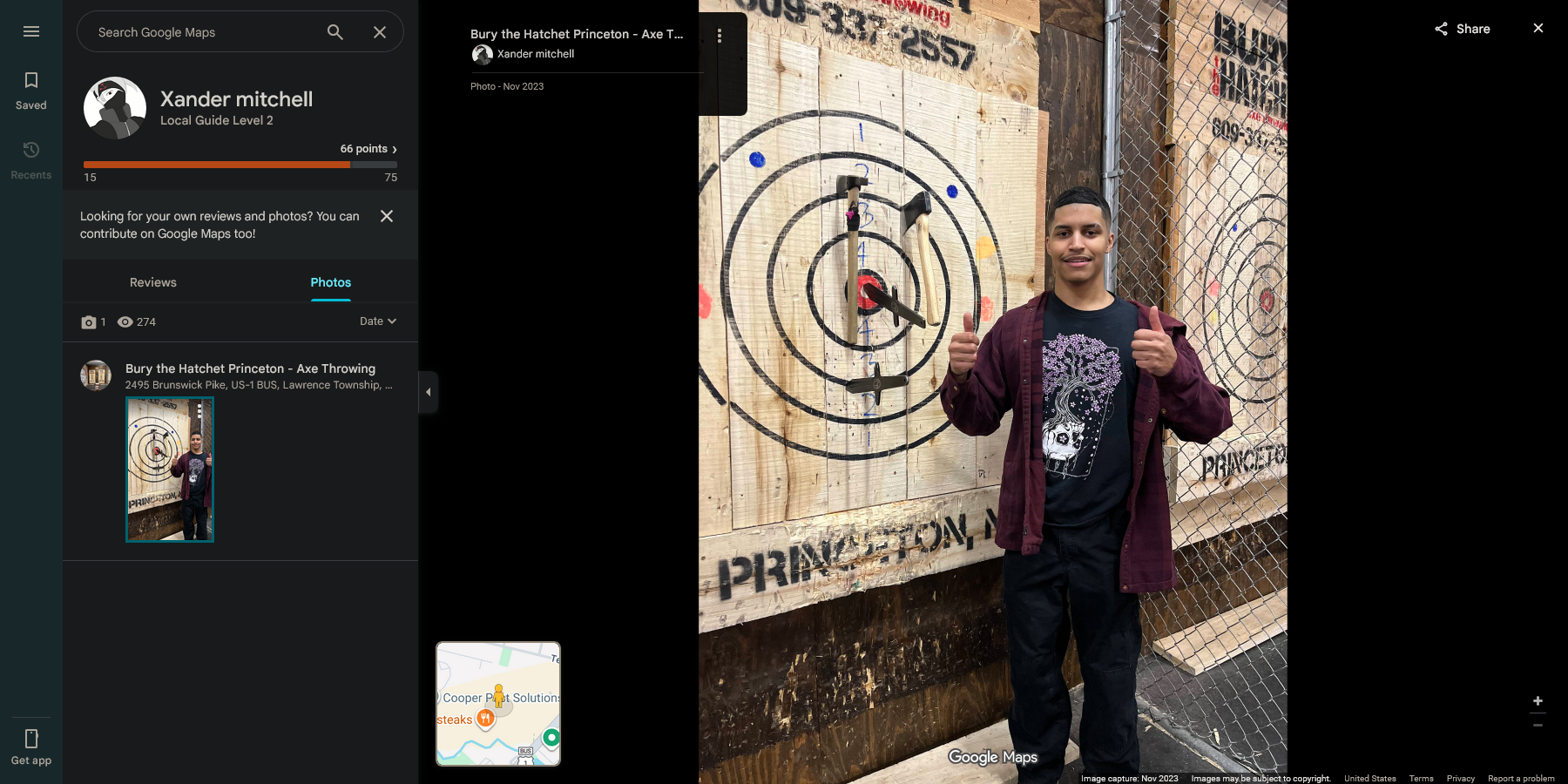This screenshot has width=1568, height=784.
Task: Click the points progress bar
Action: click(x=240, y=164)
